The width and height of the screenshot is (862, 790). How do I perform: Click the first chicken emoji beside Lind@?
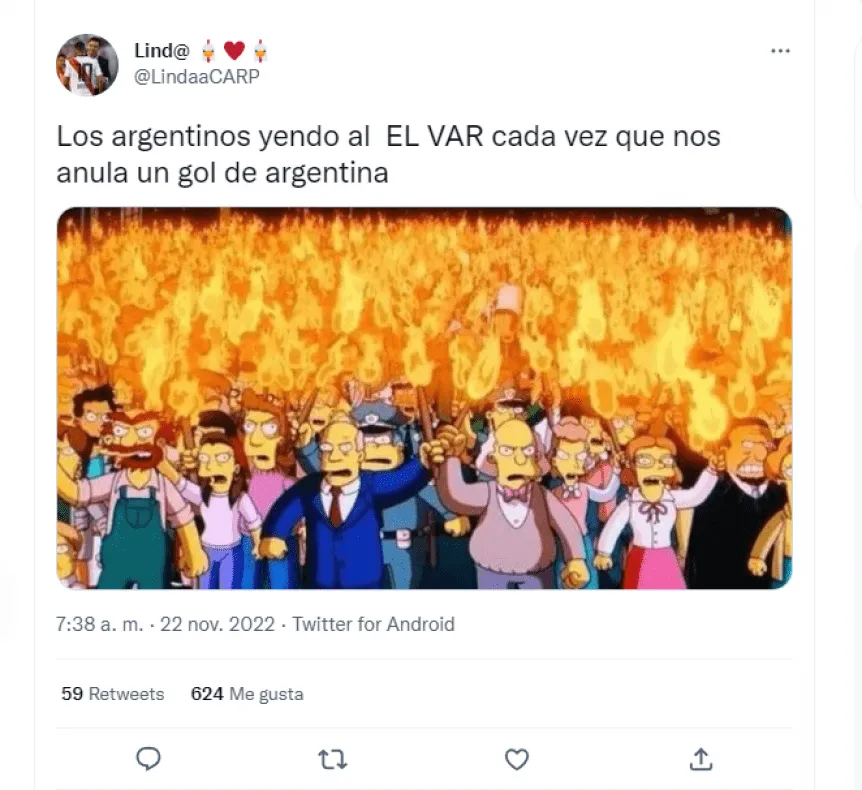(x=208, y=51)
